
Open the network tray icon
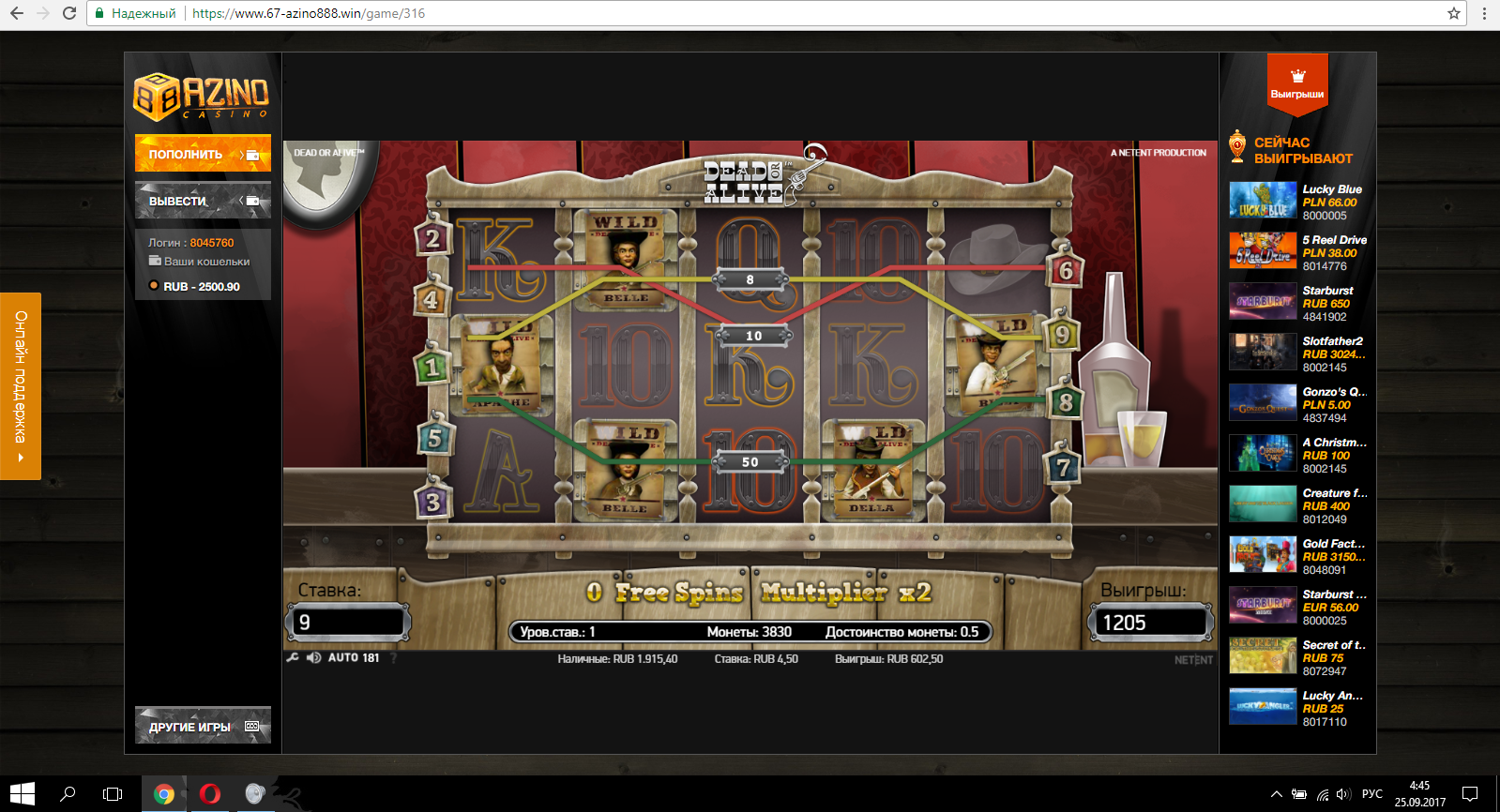pos(1323,794)
